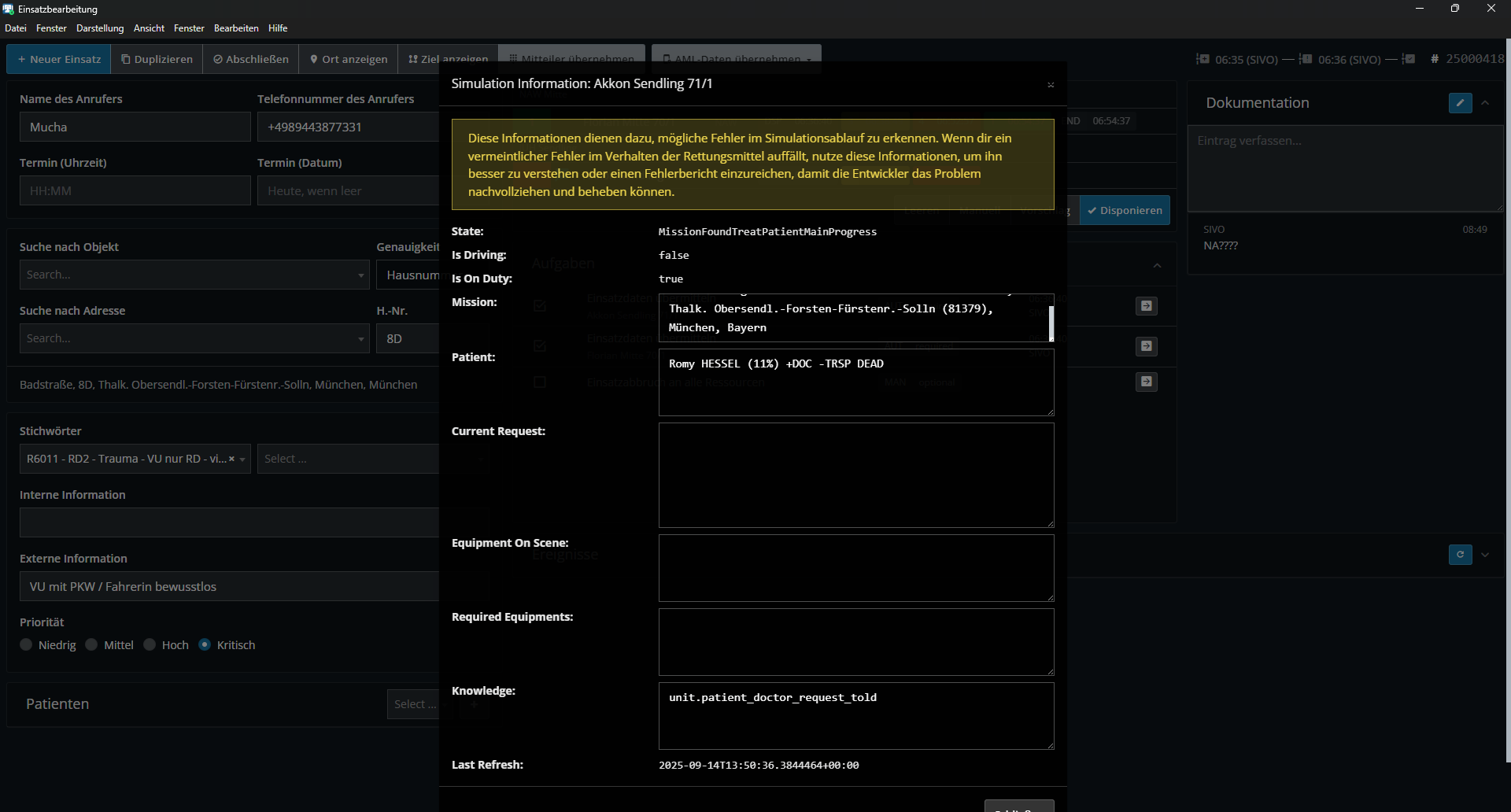Select the Niedrig priority radio button
Image resolution: width=1511 pixels, height=812 pixels.
27,645
